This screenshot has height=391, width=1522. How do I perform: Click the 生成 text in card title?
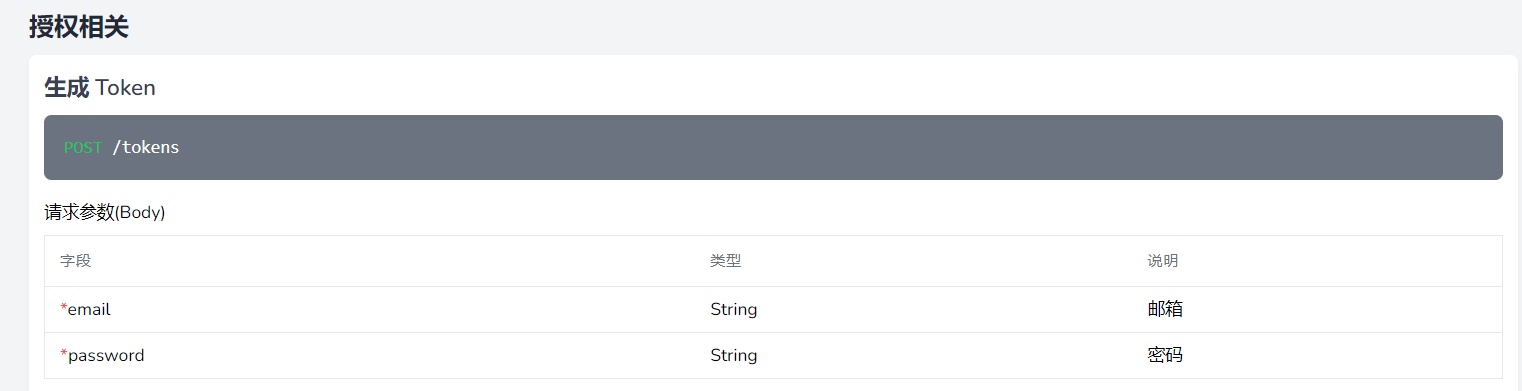[x=67, y=88]
